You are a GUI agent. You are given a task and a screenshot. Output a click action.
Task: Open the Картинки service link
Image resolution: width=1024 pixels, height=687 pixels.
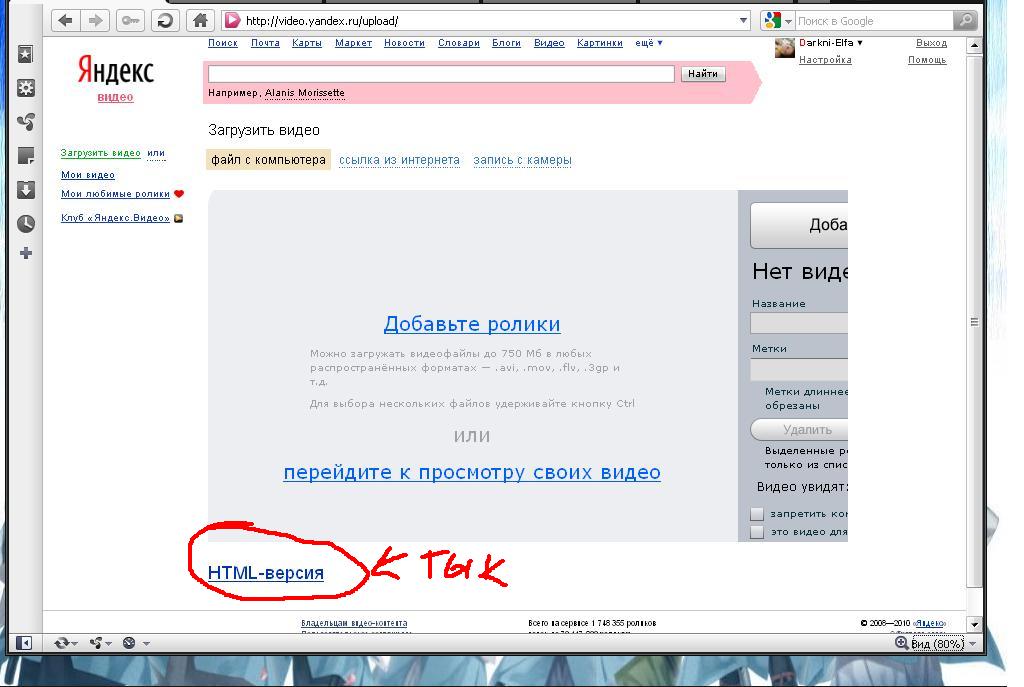(x=600, y=43)
